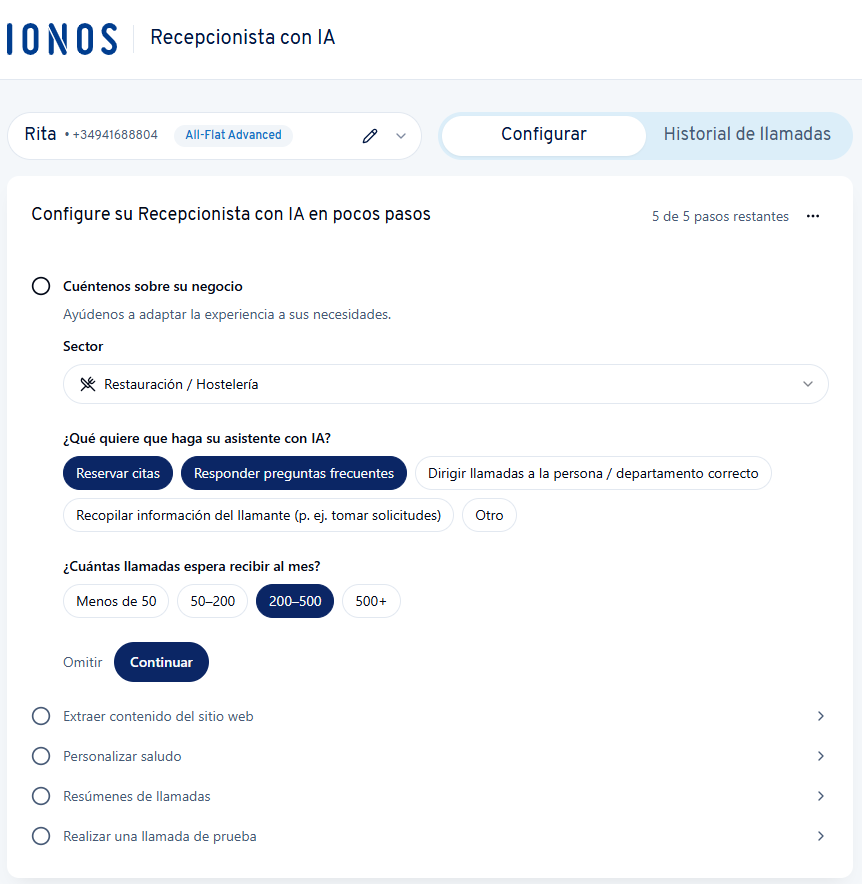This screenshot has width=862, height=884.
Task: Expand Rita's receptionist details with the chevron
Action: [x=399, y=134]
